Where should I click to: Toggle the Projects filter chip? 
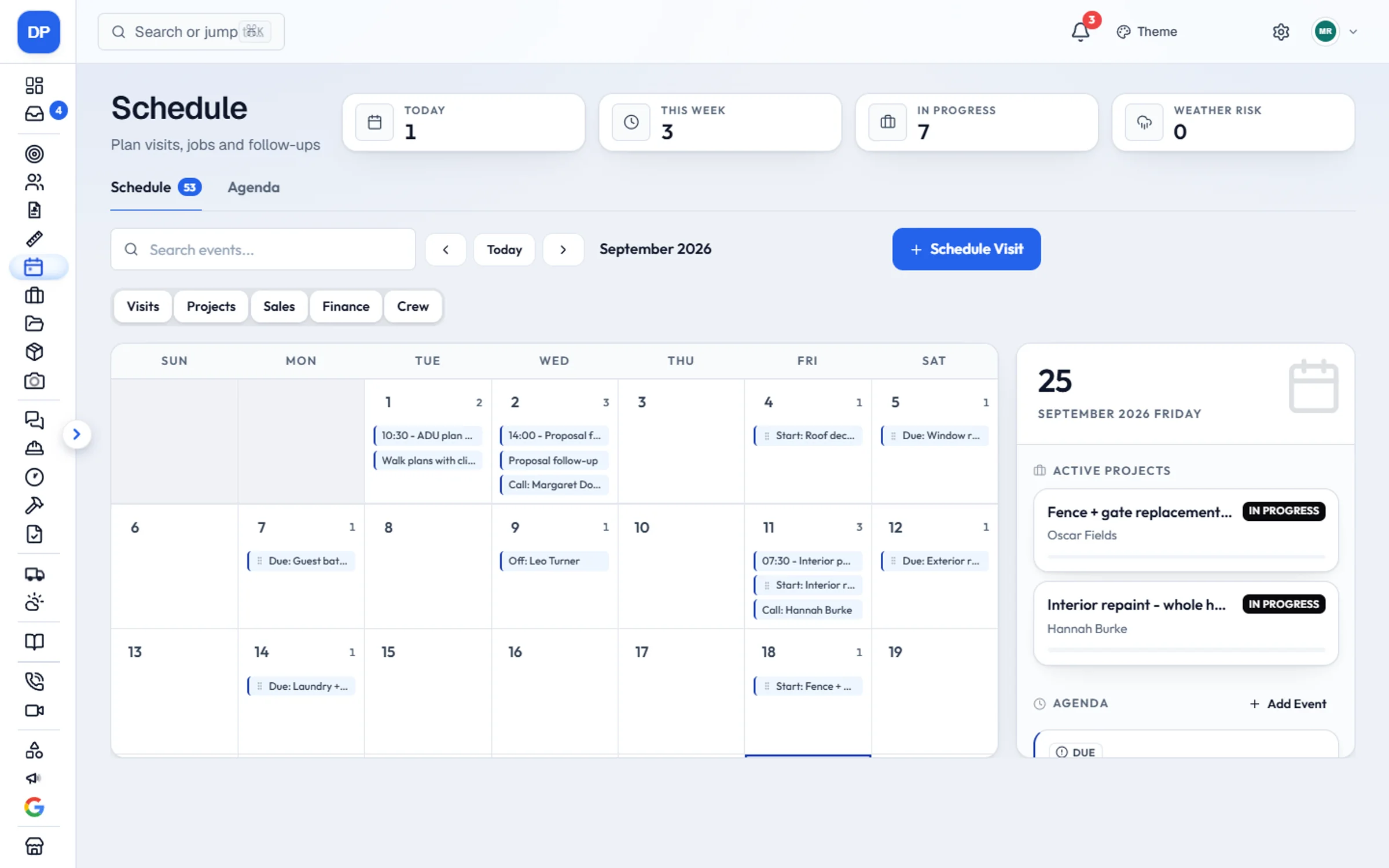211,307
